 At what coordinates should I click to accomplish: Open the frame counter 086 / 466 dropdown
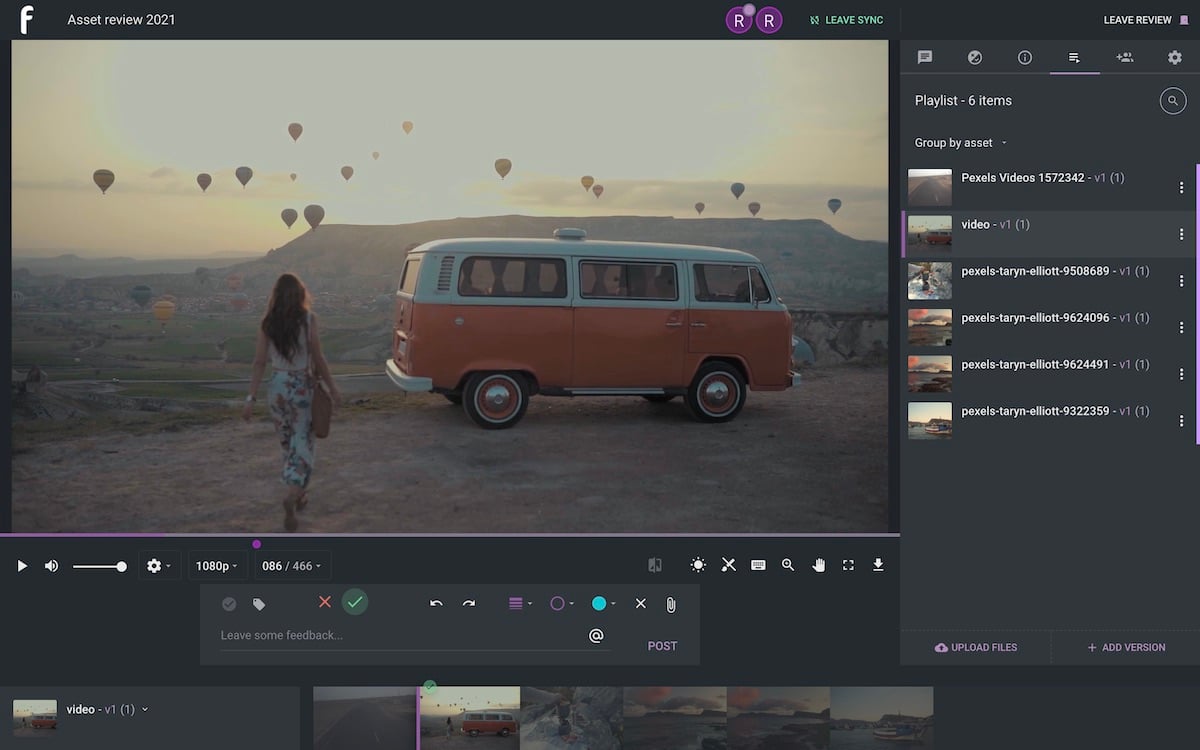pos(291,566)
